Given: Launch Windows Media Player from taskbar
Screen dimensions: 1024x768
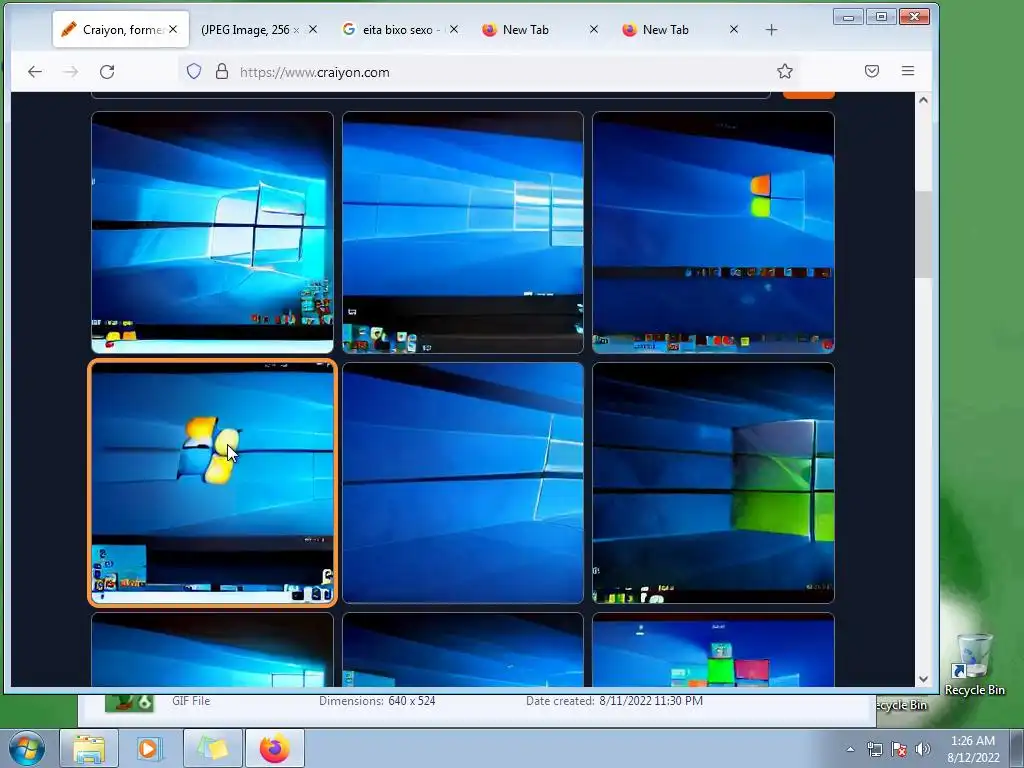Looking at the screenshot, I should pos(150,748).
